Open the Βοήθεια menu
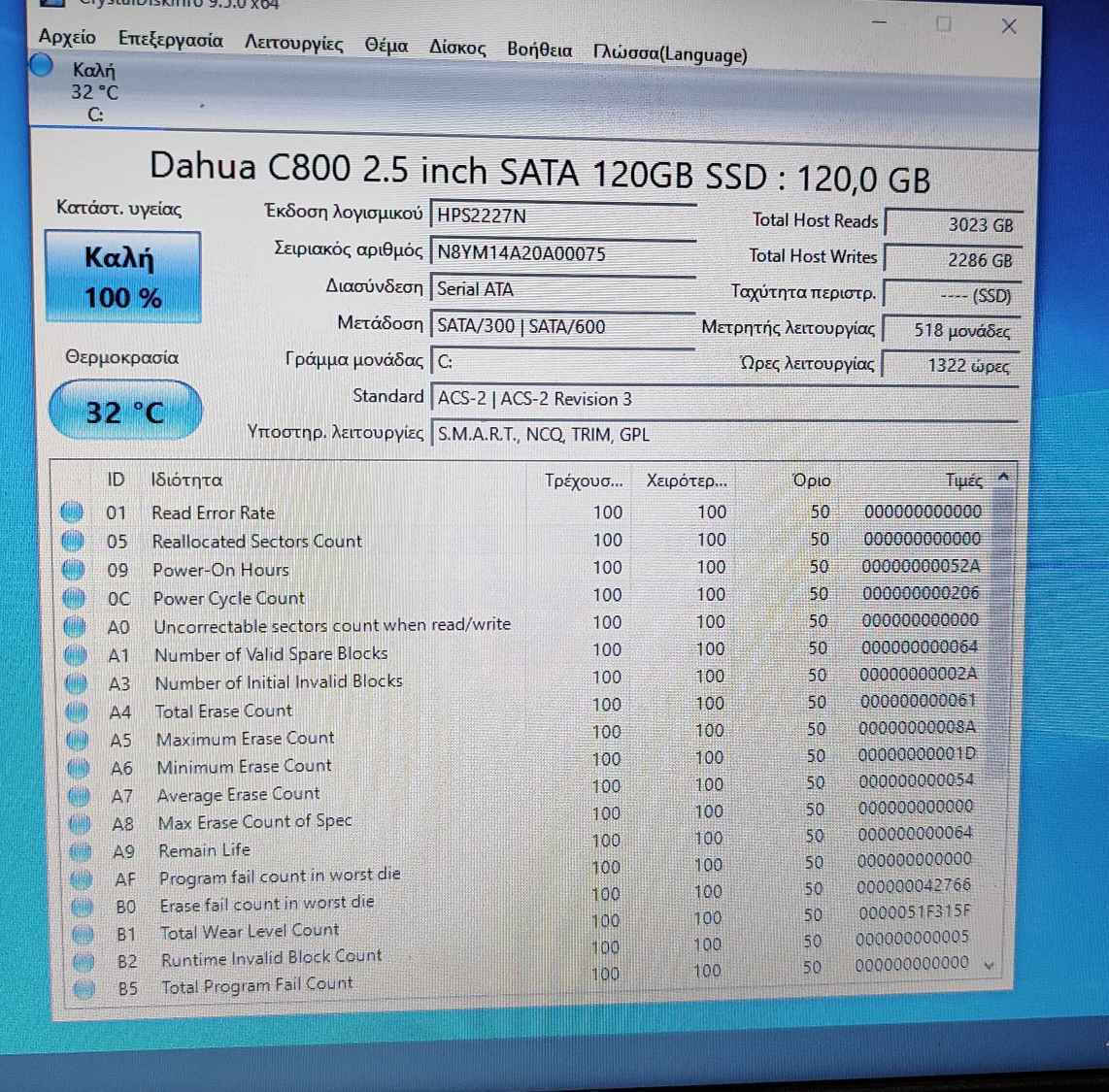 point(540,50)
